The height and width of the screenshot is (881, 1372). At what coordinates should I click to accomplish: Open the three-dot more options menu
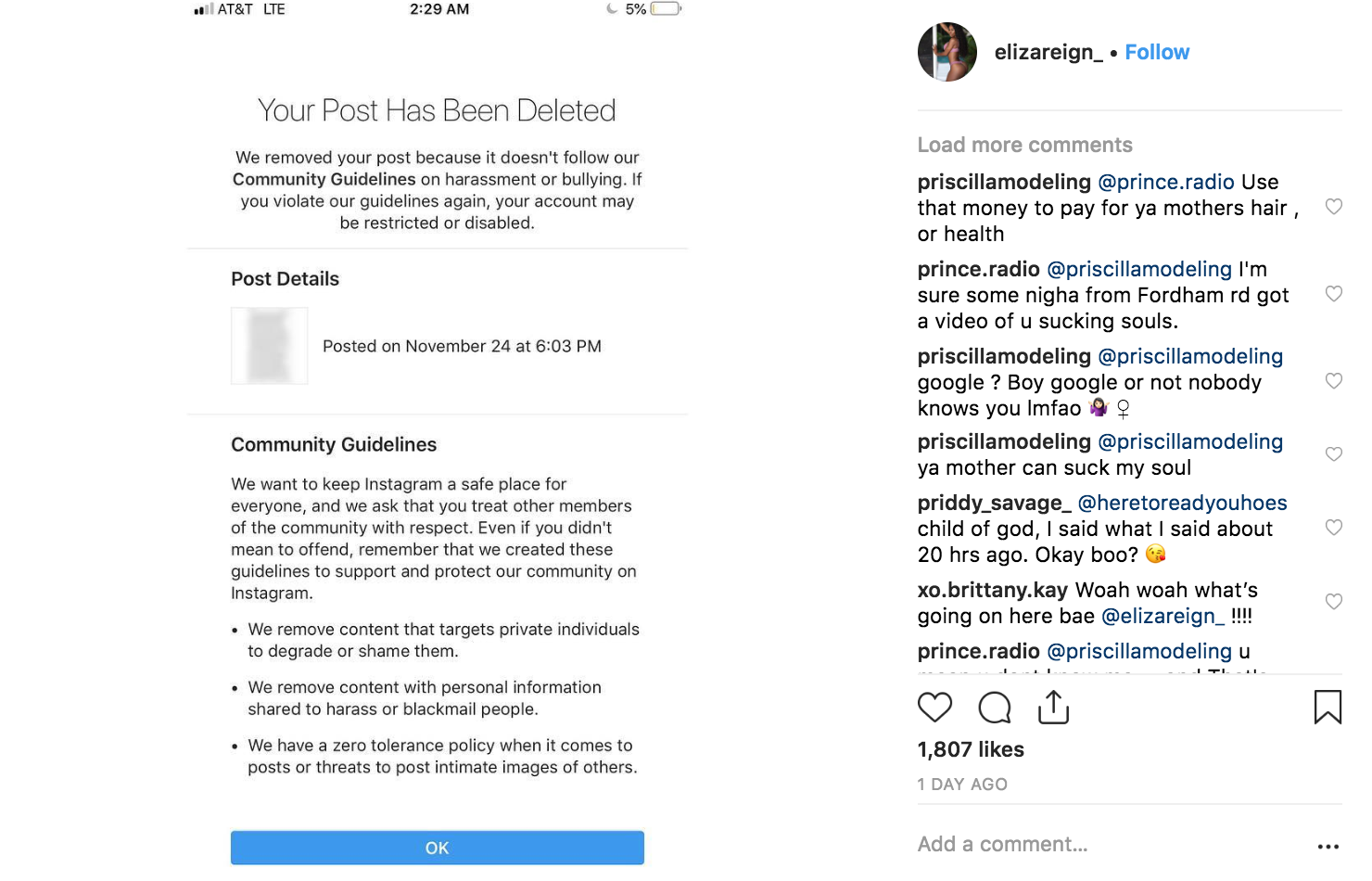coord(1328,846)
